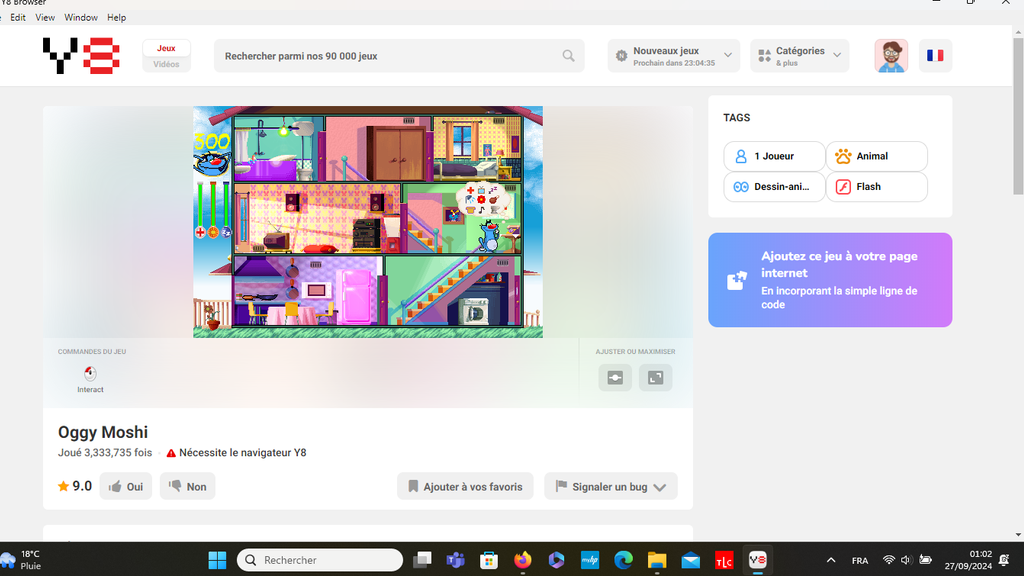Vote Oui thumbs up
This screenshot has width=1024, height=576.
(126, 487)
